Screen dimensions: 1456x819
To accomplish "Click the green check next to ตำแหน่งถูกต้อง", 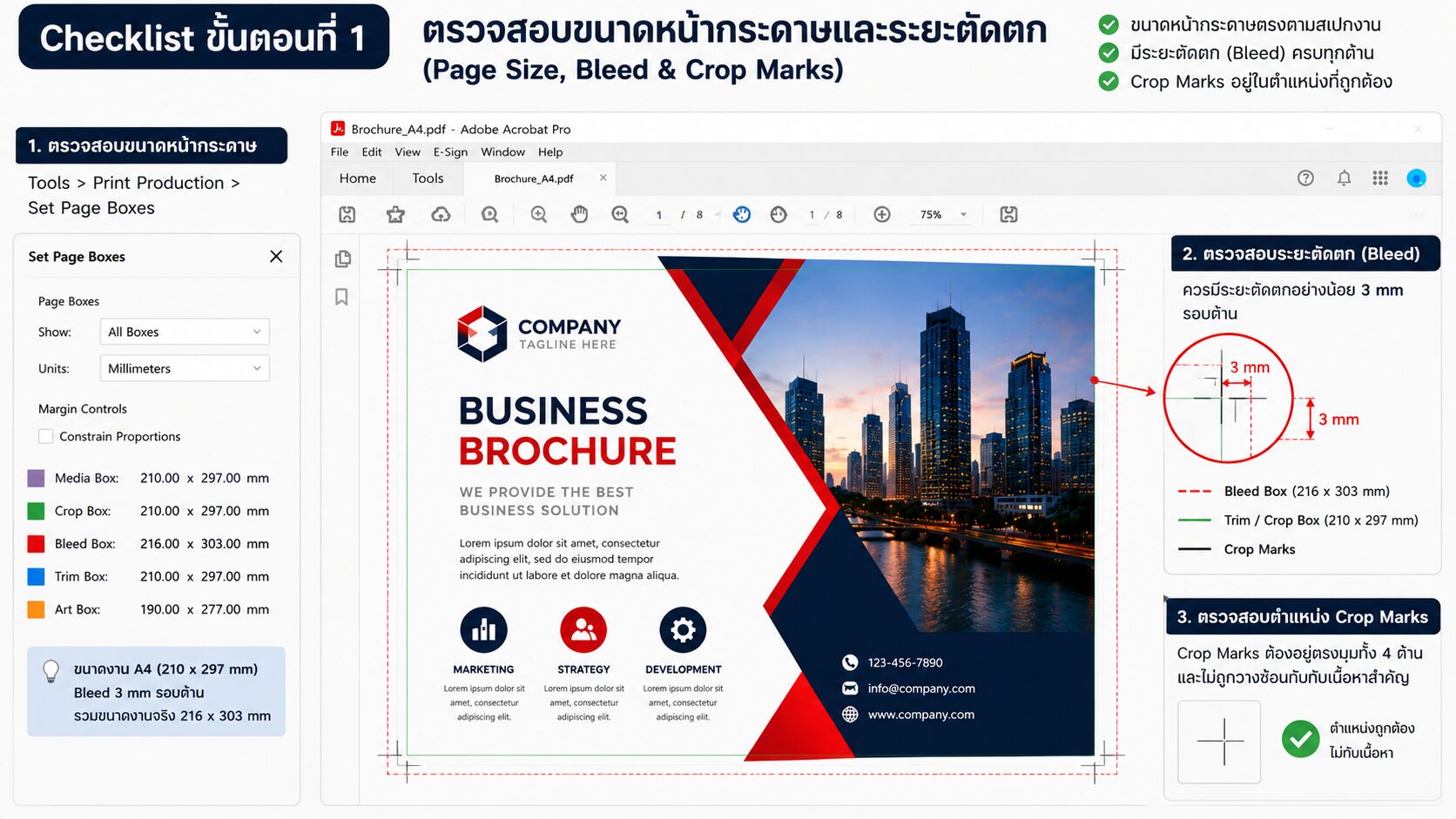I will click(1300, 739).
